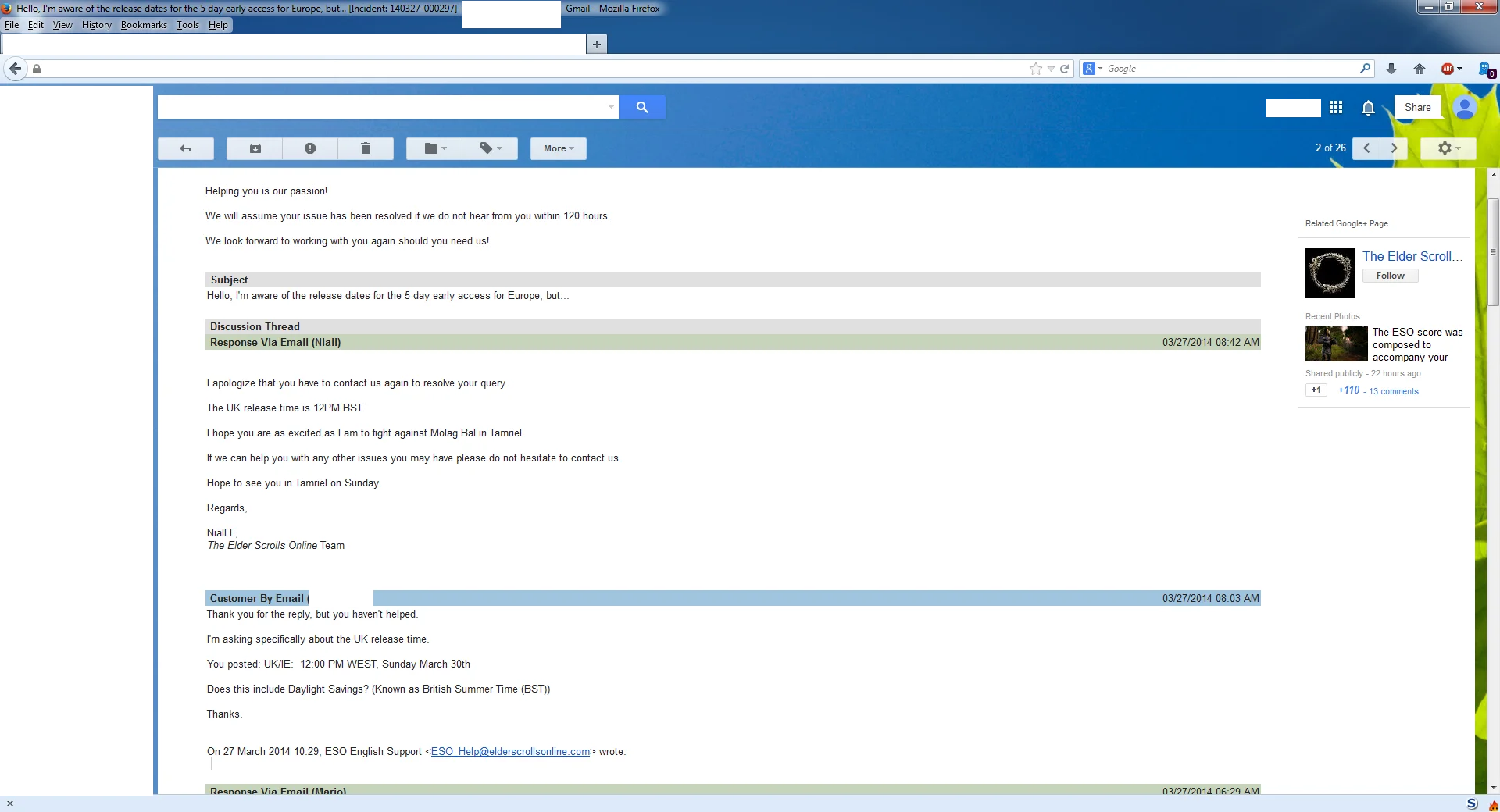The image size is (1500, 812).
Task: Expand the More actions menu
Action: click(x=559, y=148)
